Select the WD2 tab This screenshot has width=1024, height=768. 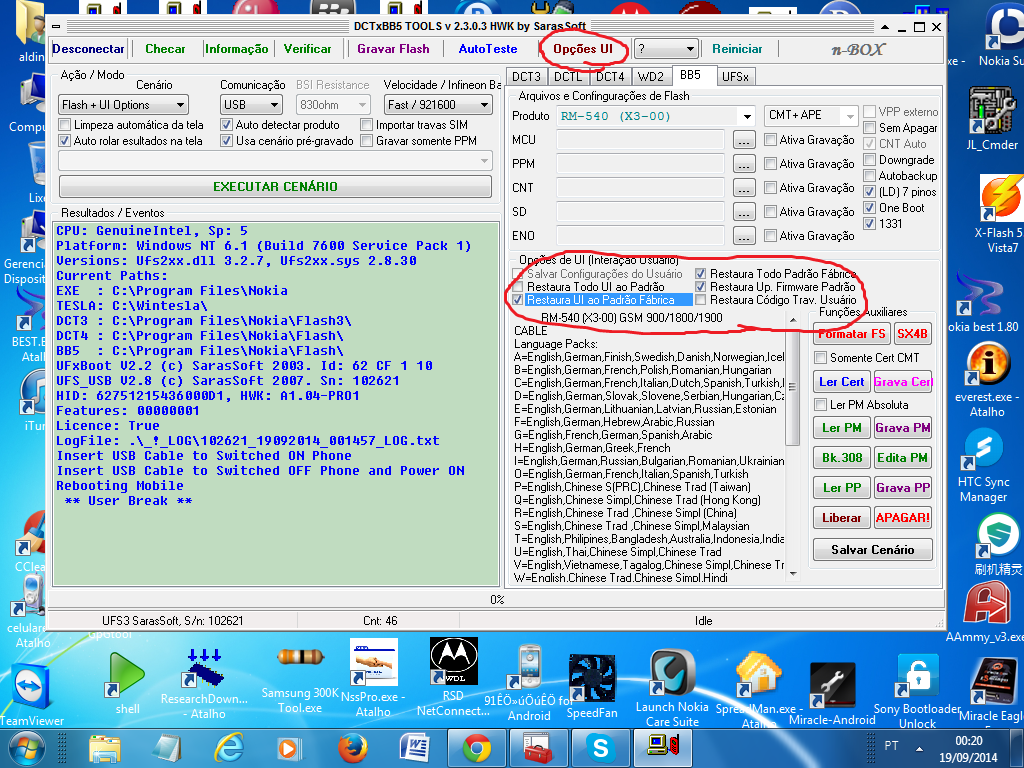650,76
